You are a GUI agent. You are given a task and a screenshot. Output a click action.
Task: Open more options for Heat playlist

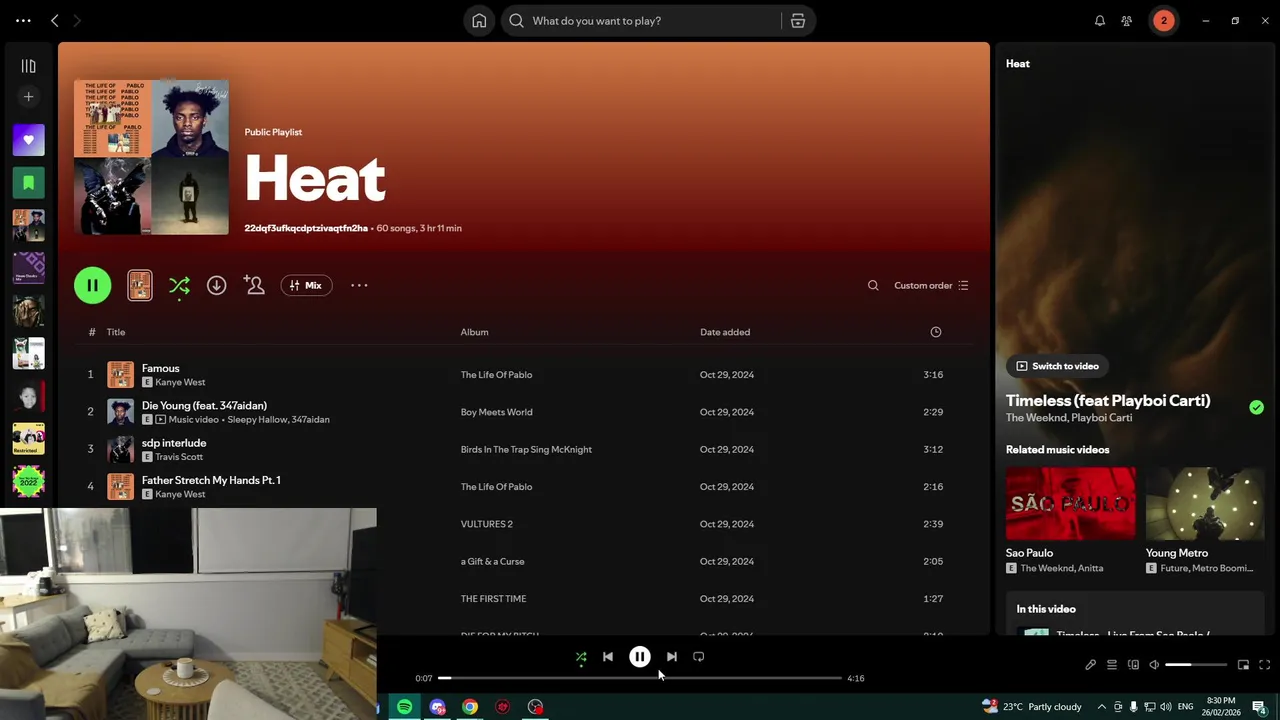(359, 286)
